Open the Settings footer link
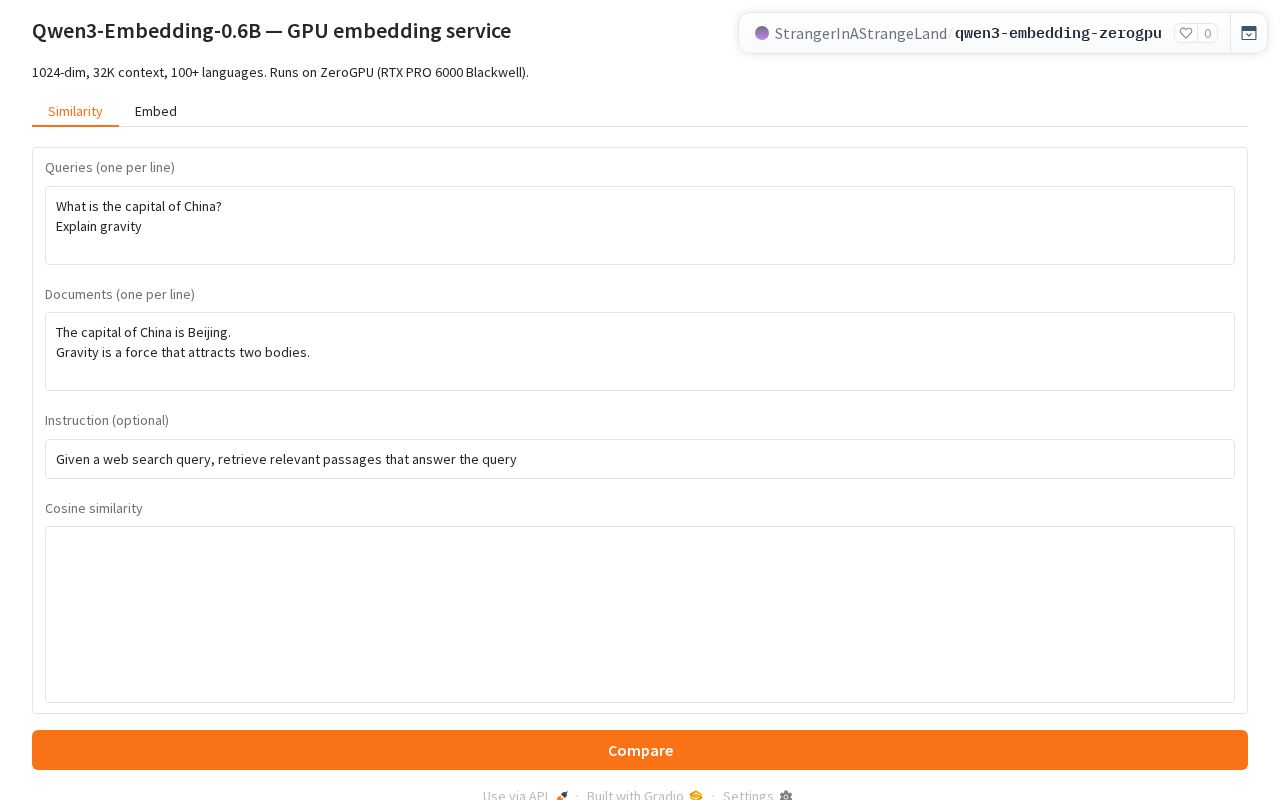The image size is (1280, 800). coord(757,795)
